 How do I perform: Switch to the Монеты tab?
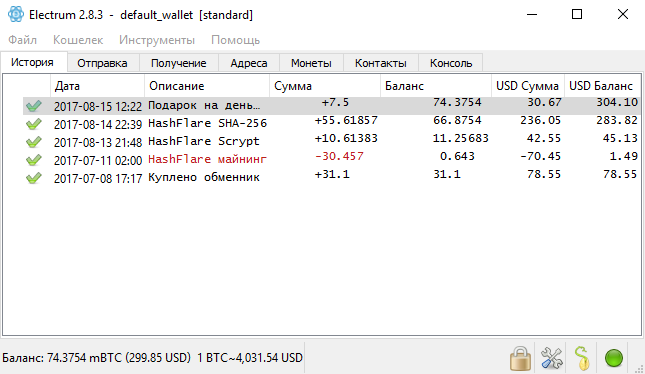[311, 63]
